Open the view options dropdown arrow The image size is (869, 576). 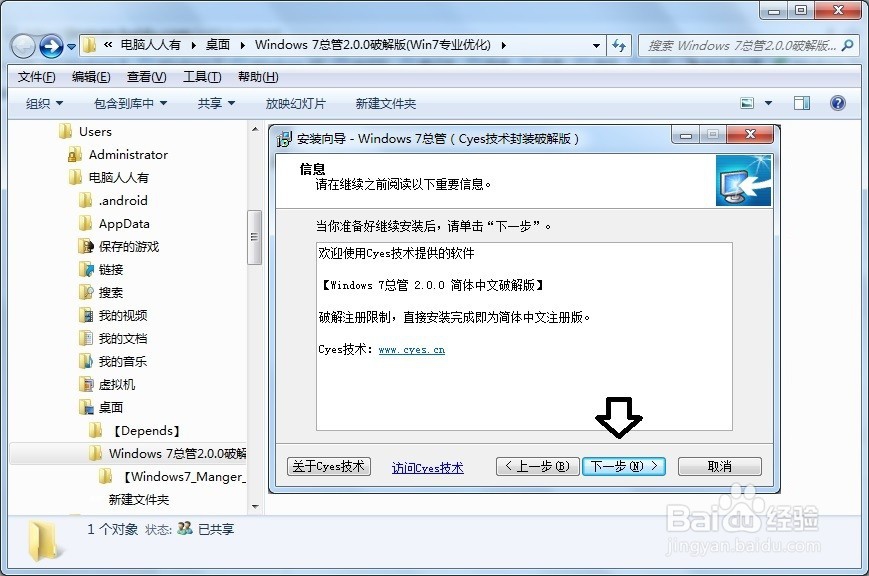pyautogui.click(x=768, y=103)
